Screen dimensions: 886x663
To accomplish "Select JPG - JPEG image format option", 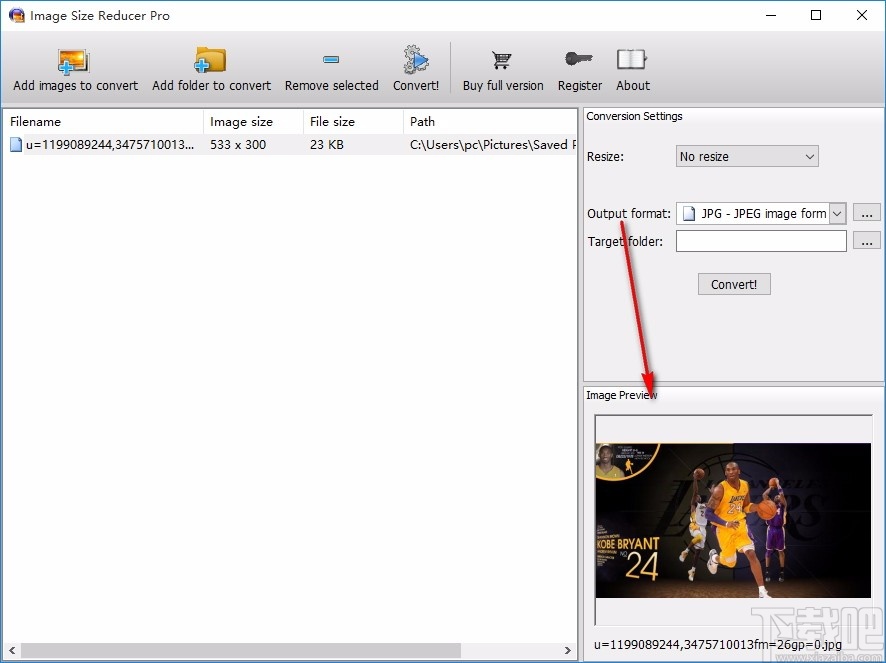I will (755, 213).
